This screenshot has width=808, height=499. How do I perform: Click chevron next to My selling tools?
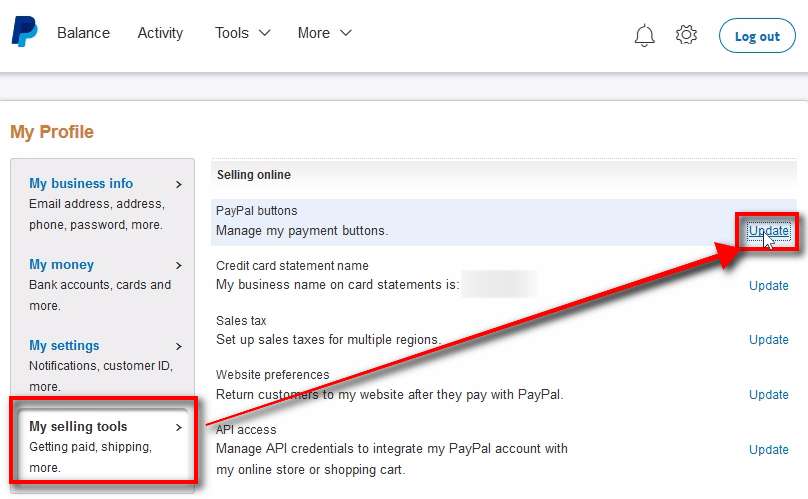[179, 427]
